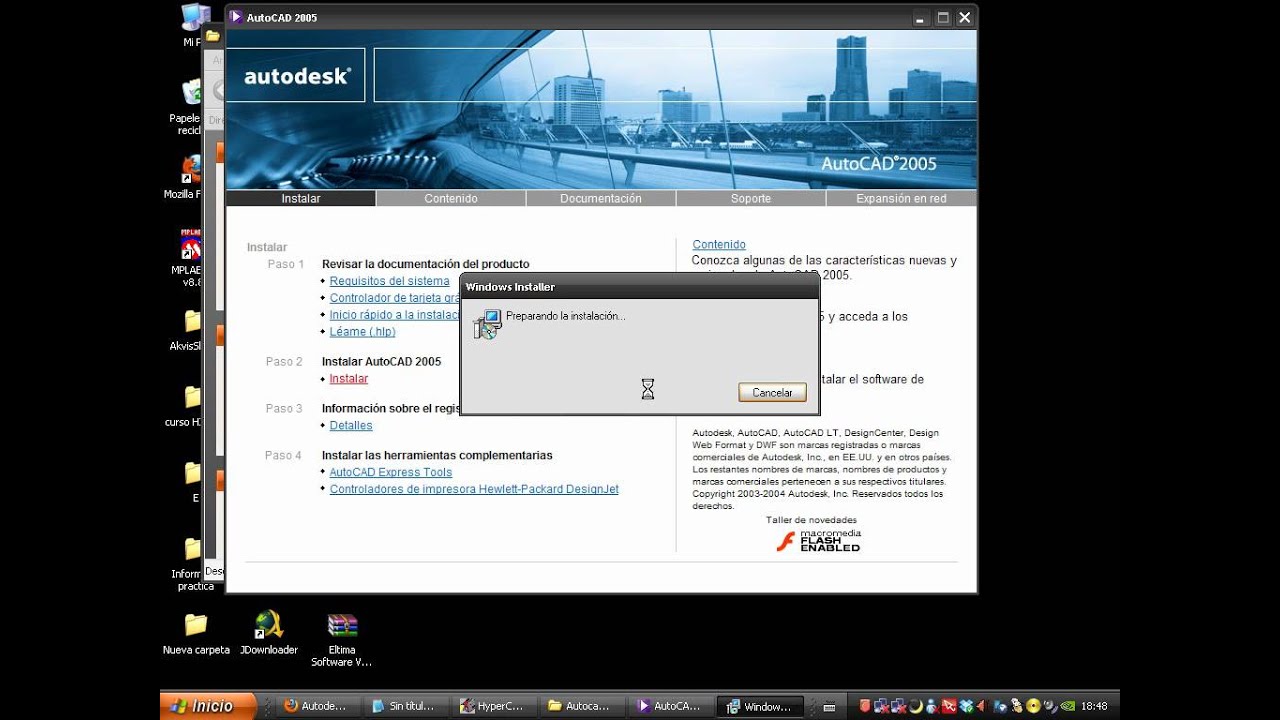1280x720 pixels.
Task: Launch JDownloader from the desktop
Action: click(268, 634)
